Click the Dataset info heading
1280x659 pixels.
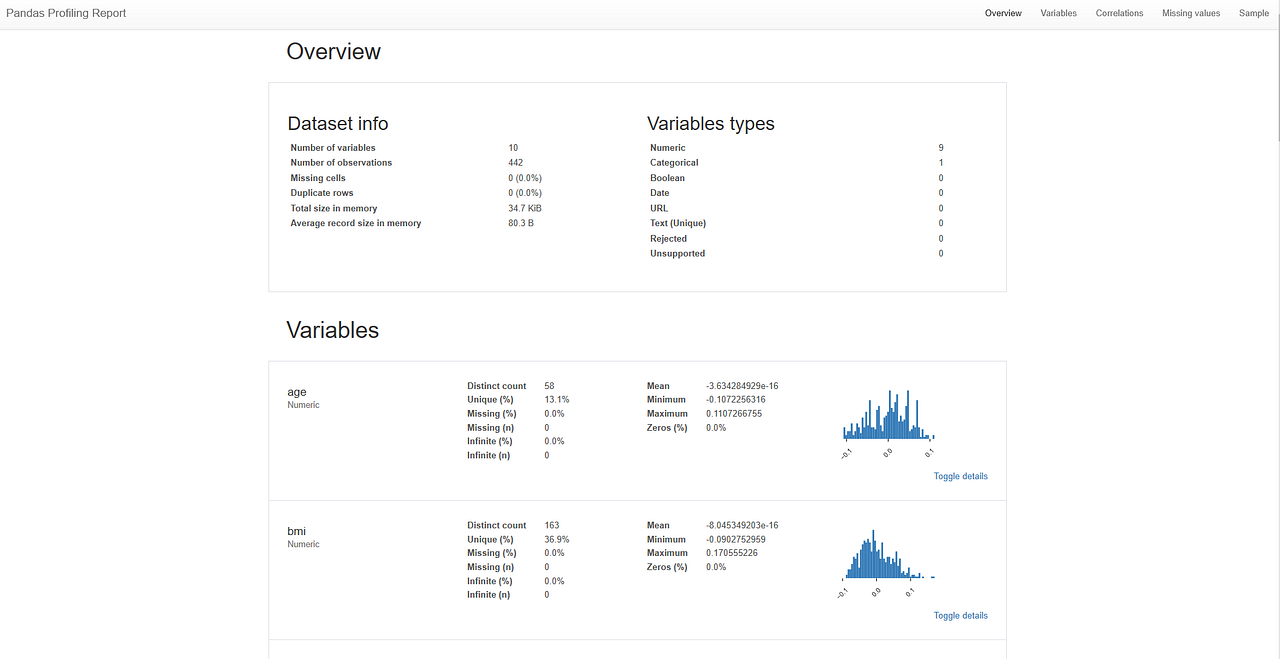[338, 124]
